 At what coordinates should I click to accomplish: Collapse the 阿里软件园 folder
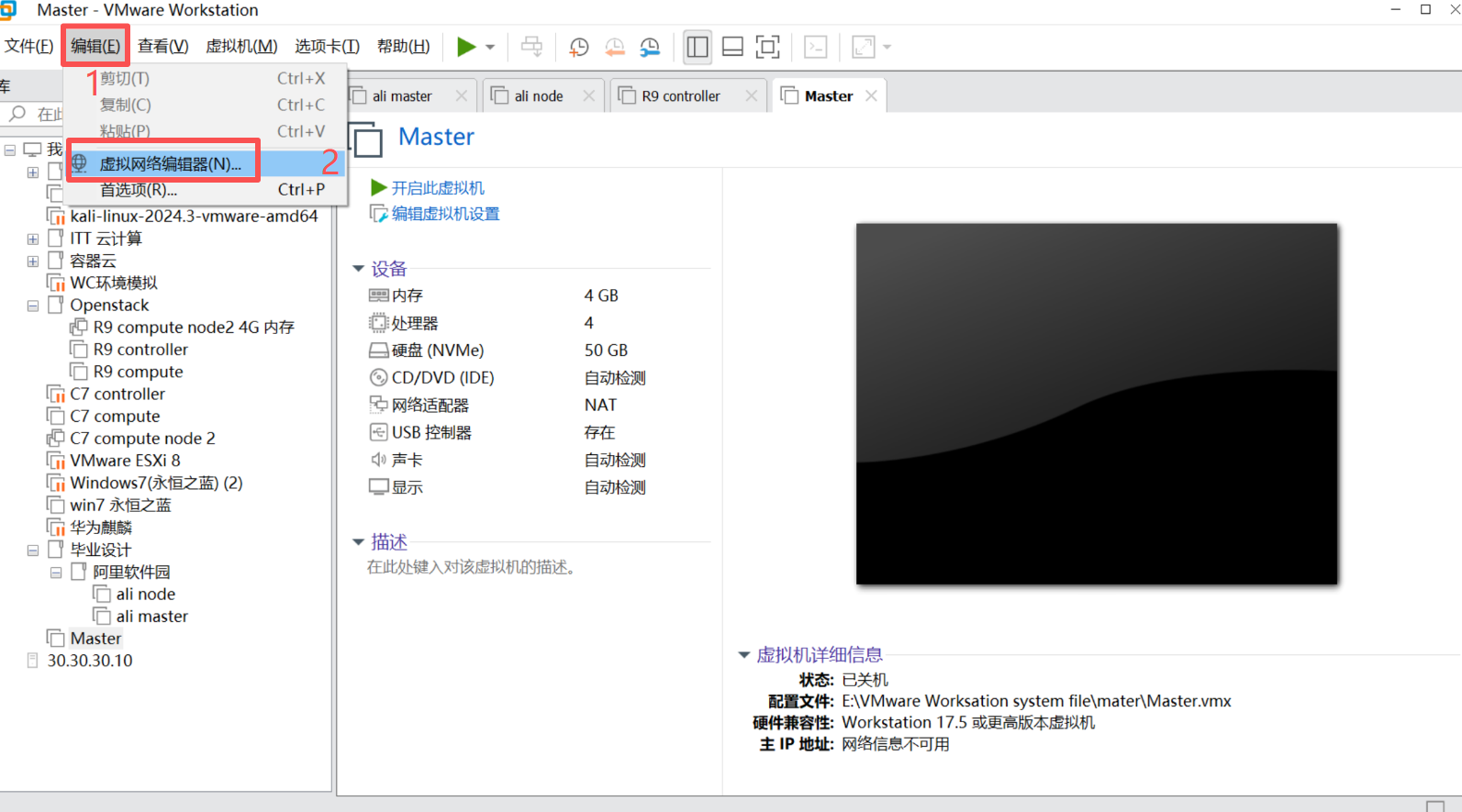56,573
